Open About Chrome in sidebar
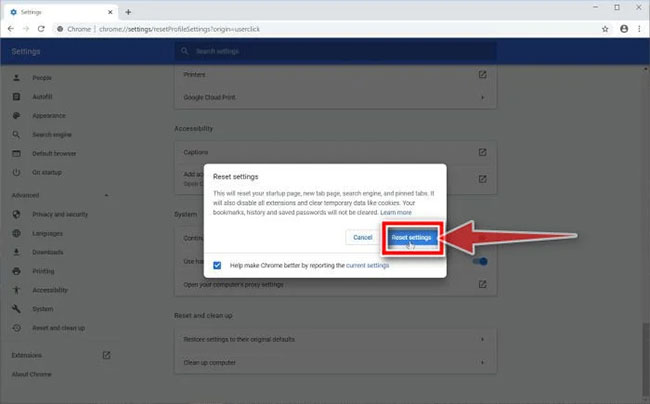 (32, 374)
